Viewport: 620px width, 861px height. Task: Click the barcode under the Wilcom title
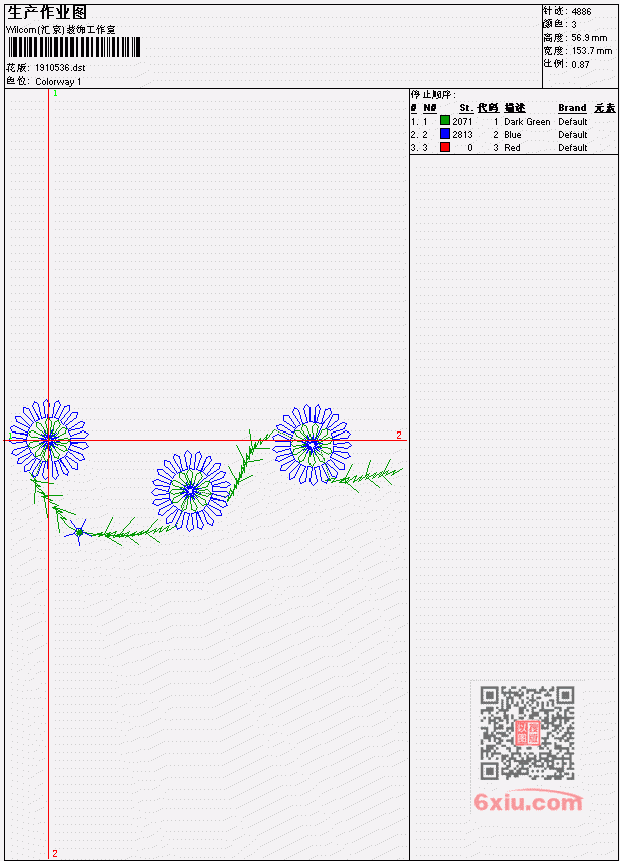point(74,47)
